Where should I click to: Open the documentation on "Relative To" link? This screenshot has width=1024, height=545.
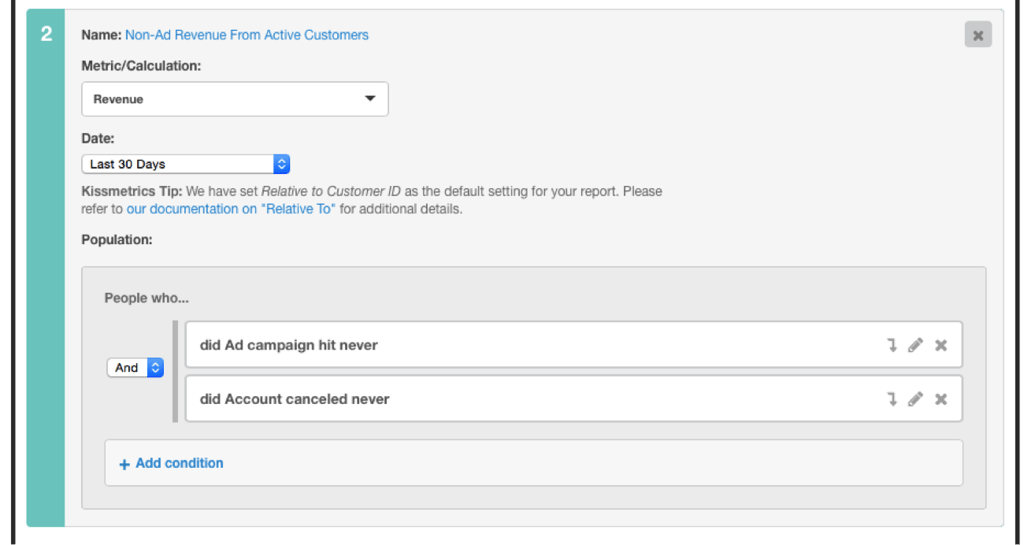coord(231,210)
